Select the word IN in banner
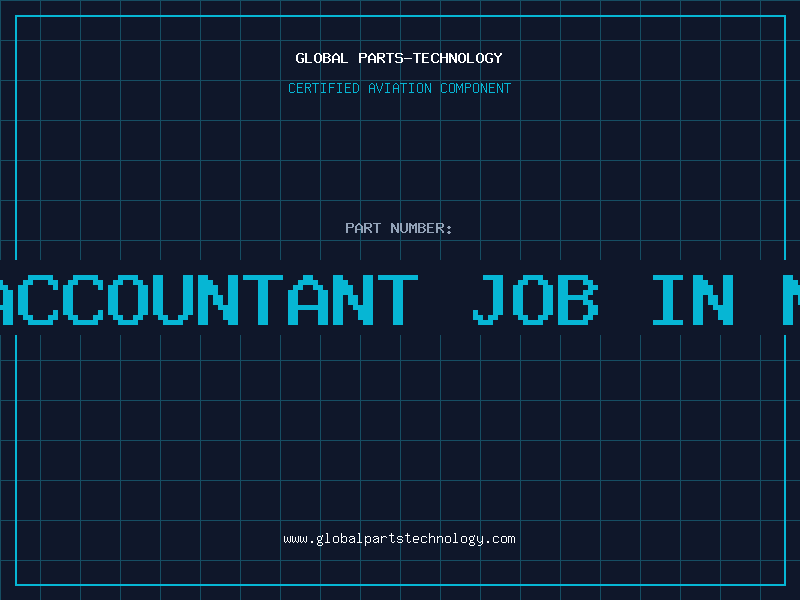The image size is (800, 600). pos(693,300)
